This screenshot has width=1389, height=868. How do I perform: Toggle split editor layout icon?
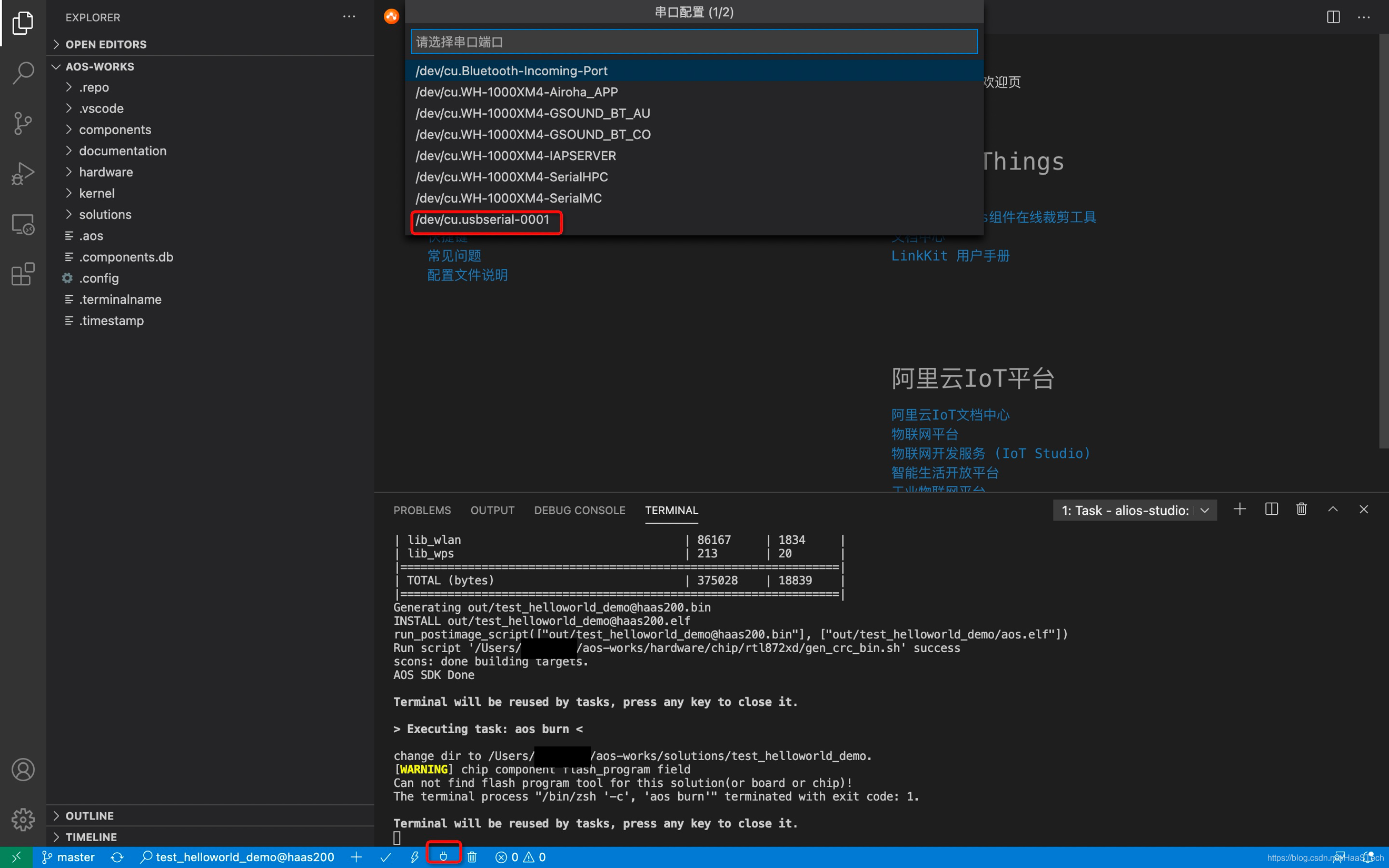1333,17
